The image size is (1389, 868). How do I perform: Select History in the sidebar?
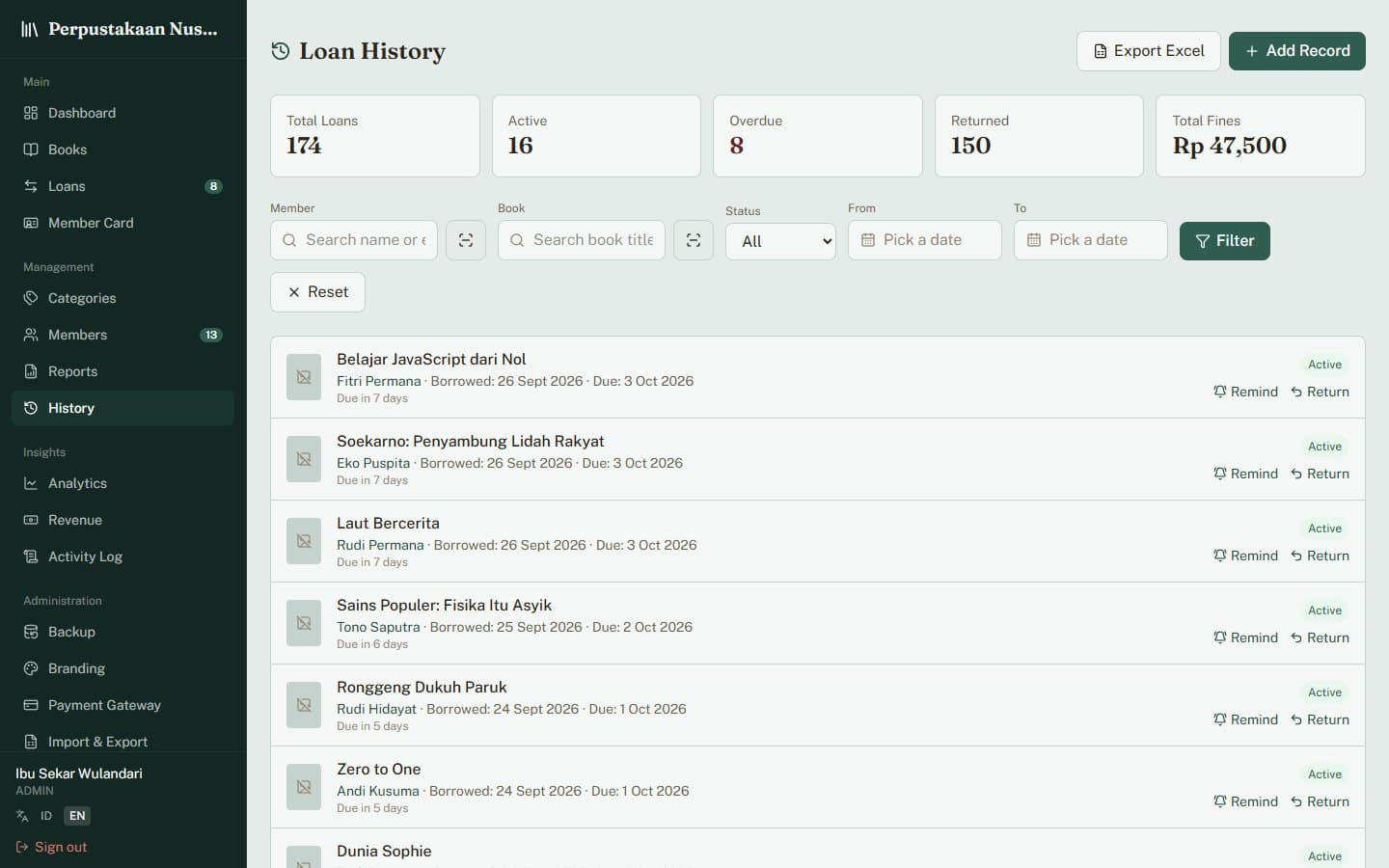click(123, 408)
